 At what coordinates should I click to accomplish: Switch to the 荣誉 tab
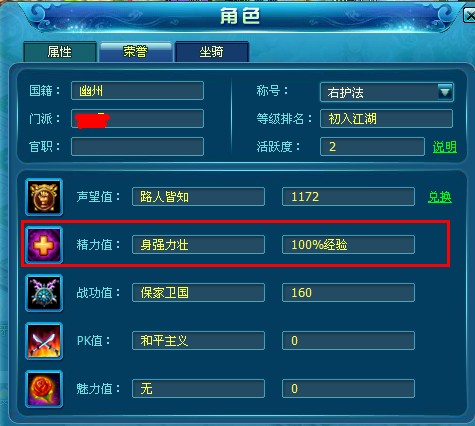click(x=136, y=52)
